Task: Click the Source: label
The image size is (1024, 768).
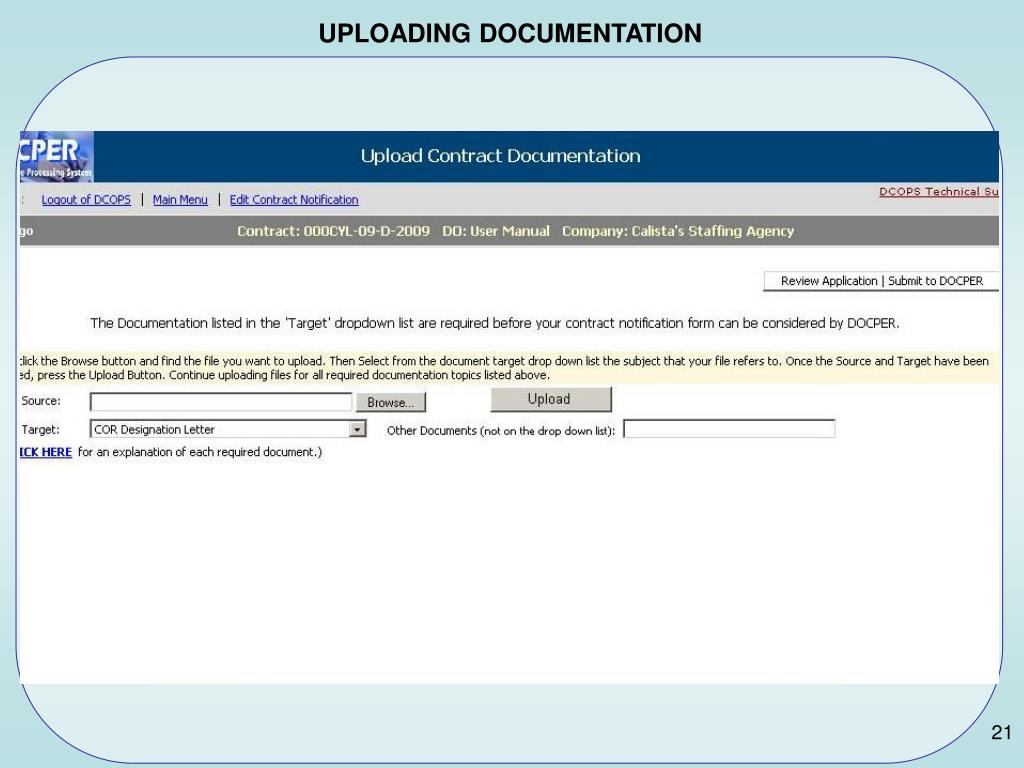Action: point(40,401)
